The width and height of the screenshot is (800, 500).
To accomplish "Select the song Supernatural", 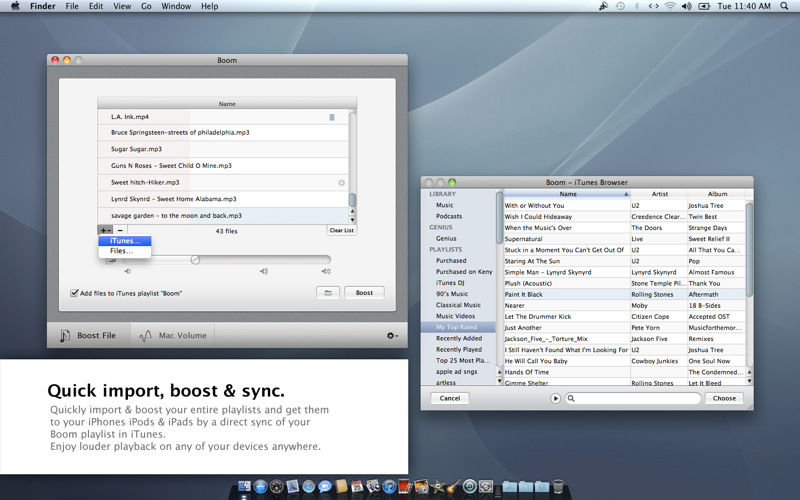I will (523, 239).
